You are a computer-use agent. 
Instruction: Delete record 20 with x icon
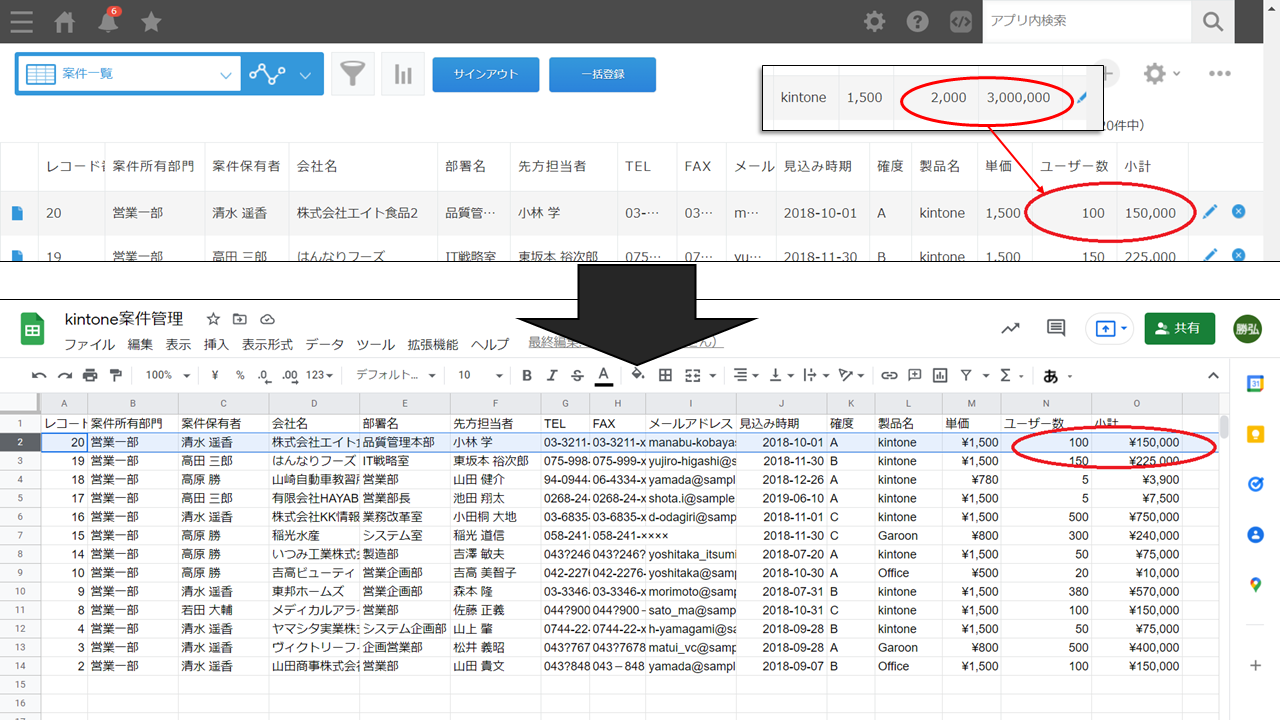click(1239, 212)
